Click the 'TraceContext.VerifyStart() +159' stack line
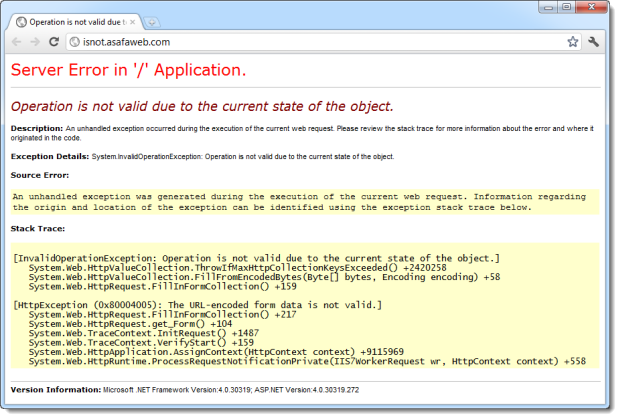The image size is (620, 419). pyautogui.click(x=141, y=342)
